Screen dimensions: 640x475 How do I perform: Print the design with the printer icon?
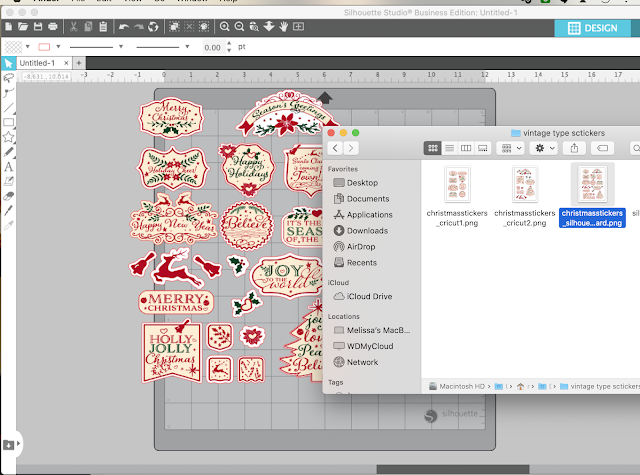click(53, 27)
